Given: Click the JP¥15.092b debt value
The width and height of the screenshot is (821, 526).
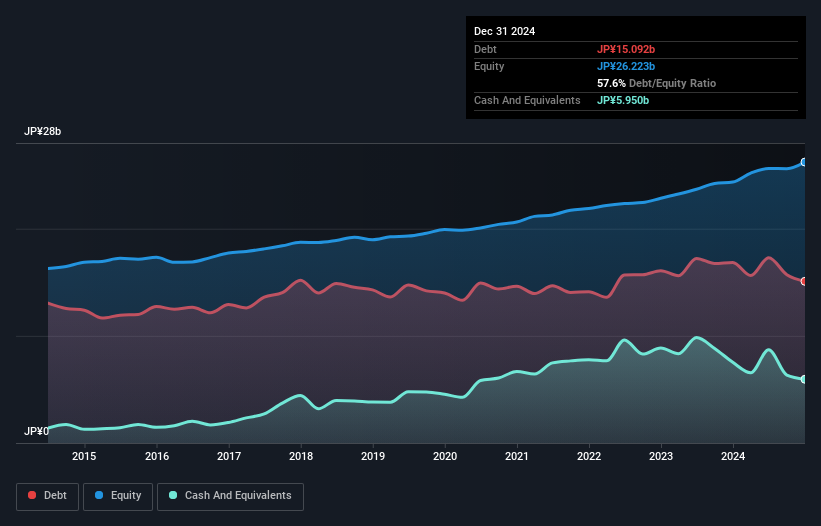Looking at the screenshot, I should click(x=626, y=49).
